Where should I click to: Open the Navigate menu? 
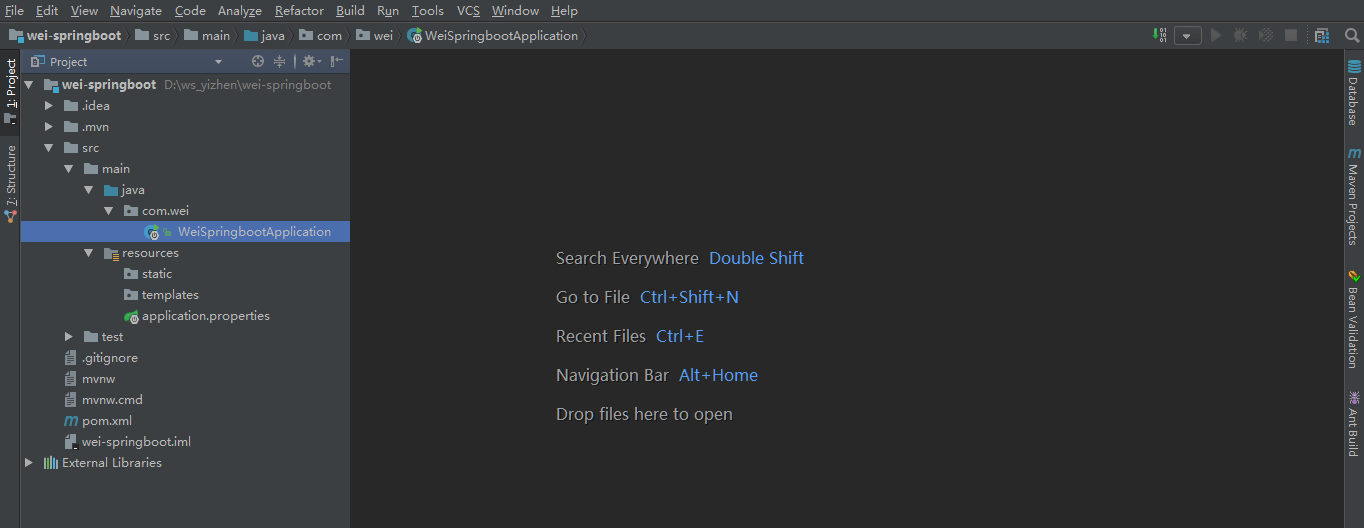[136, 11]
